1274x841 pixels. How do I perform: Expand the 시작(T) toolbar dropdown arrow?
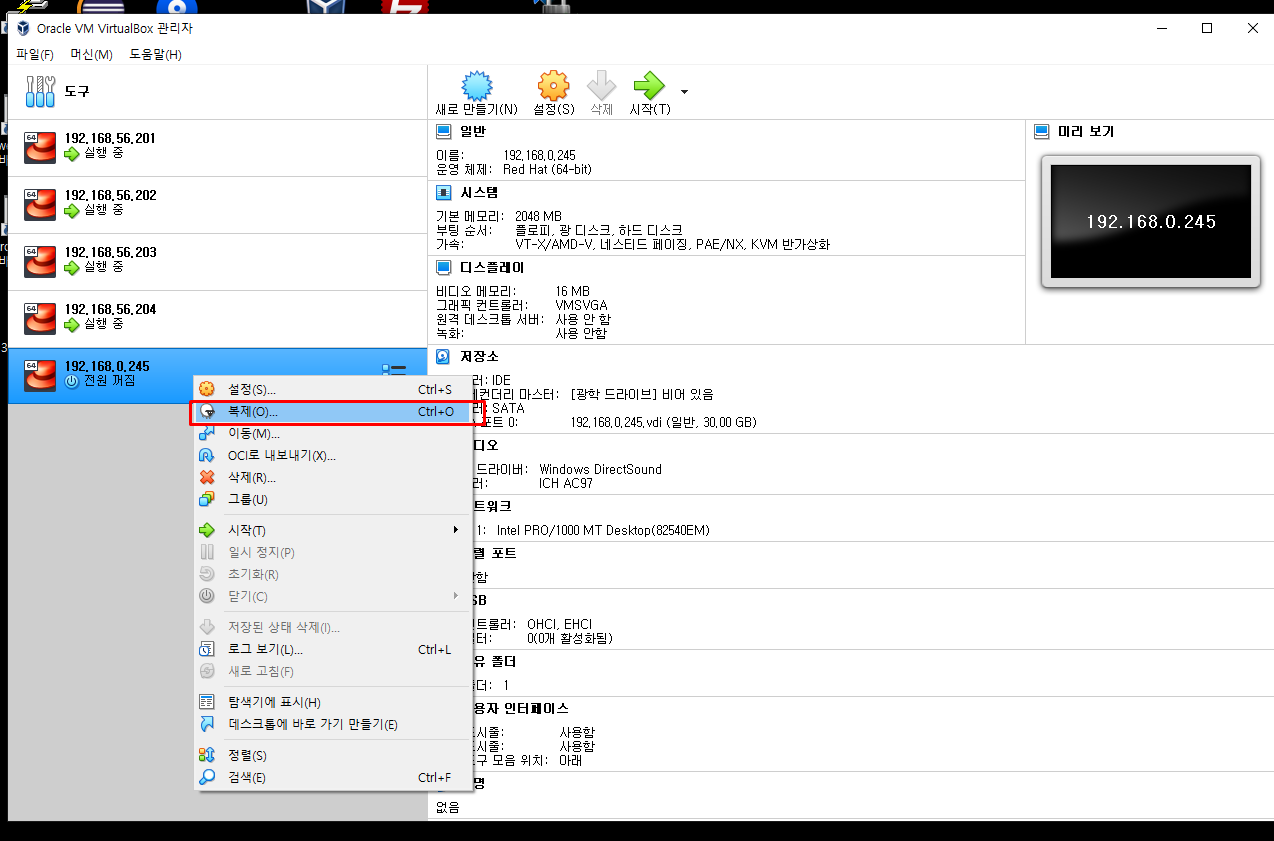[x=685, y=93]
